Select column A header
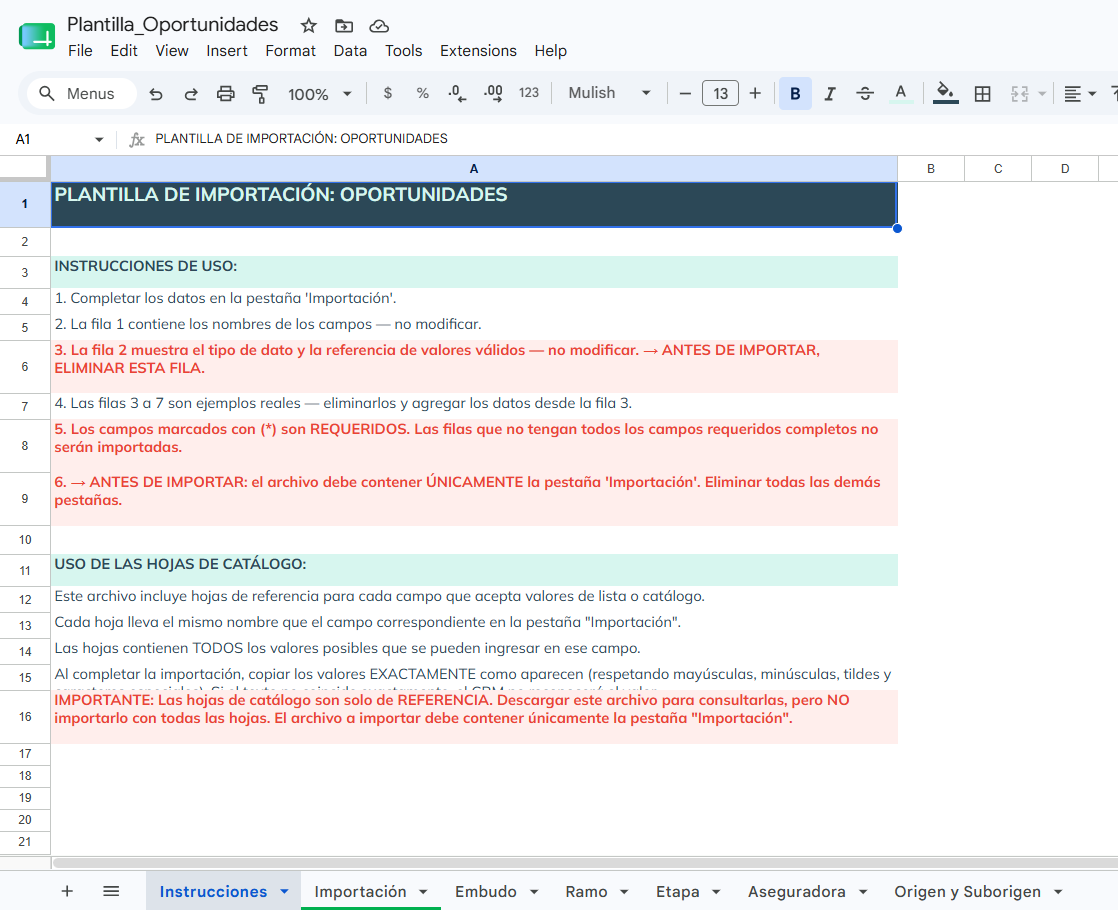This screenshot has height=911, width=1118. click(x=473, y=169)
